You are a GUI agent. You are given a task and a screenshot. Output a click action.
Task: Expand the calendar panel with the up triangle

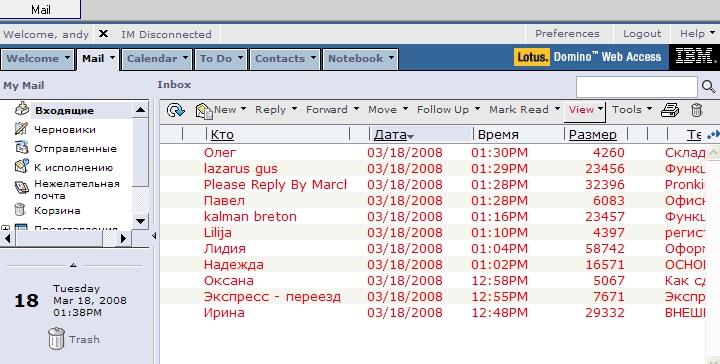coord(73,265)
